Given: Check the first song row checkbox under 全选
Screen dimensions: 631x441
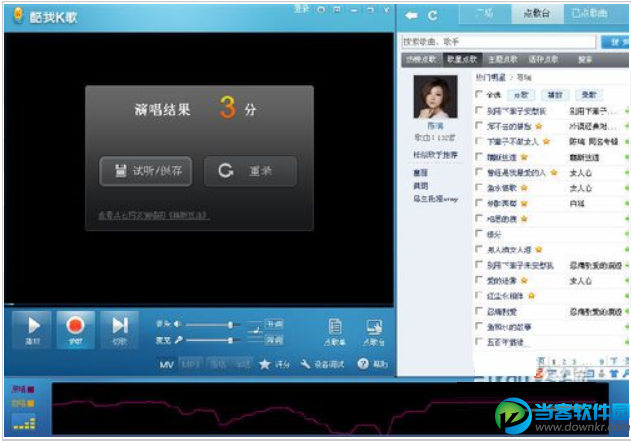Looking at the screenshot, I should coord(479,110).
